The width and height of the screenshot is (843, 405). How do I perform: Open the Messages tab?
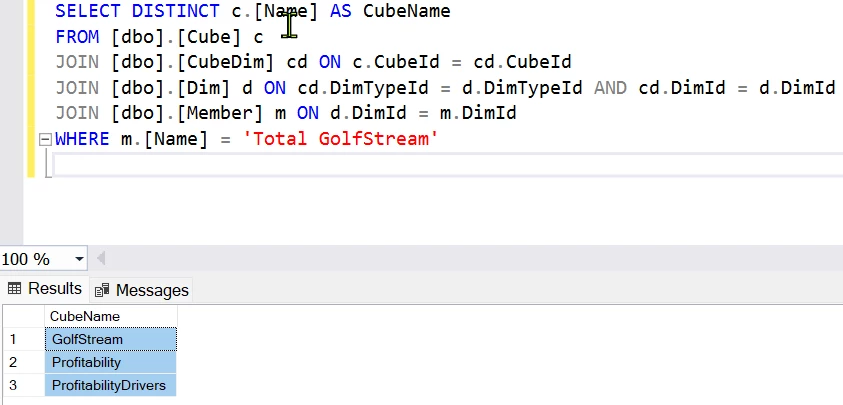(x=141, y=290)
